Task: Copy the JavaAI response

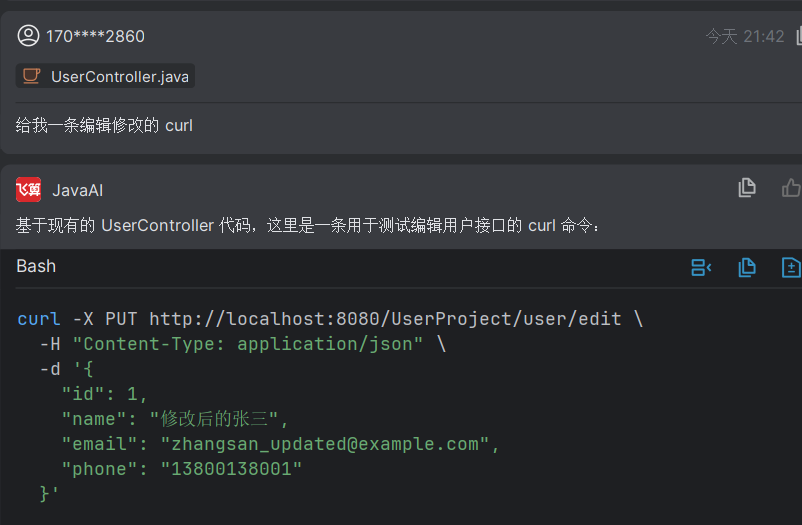Action: (x=746, y=188)
